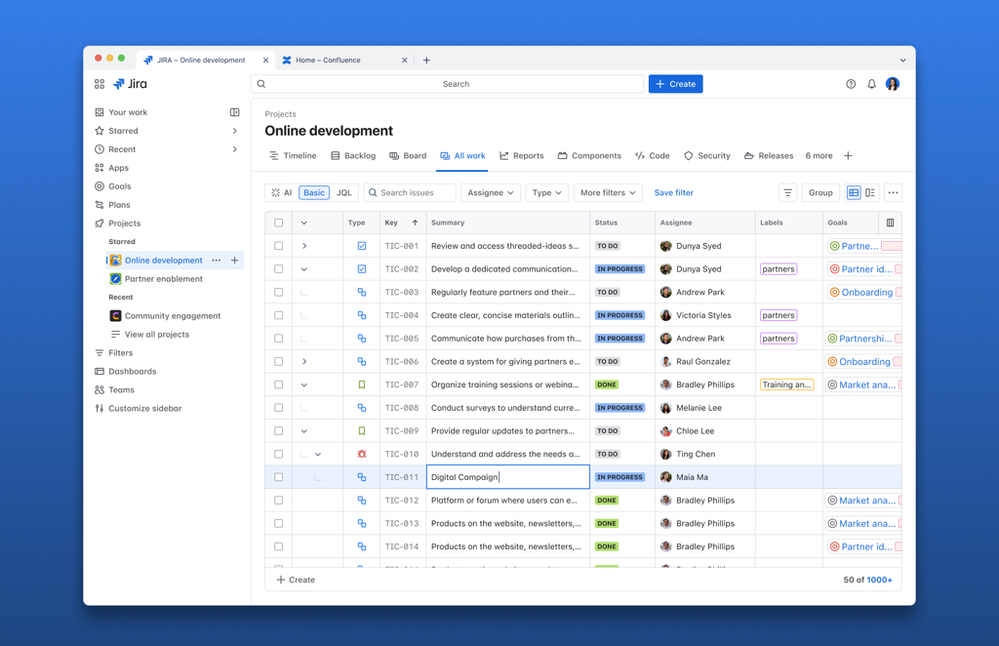Screen dimensions: 999x646
Task: Click To Do status badge of TIC-001
Action: [x=607, y=246]
